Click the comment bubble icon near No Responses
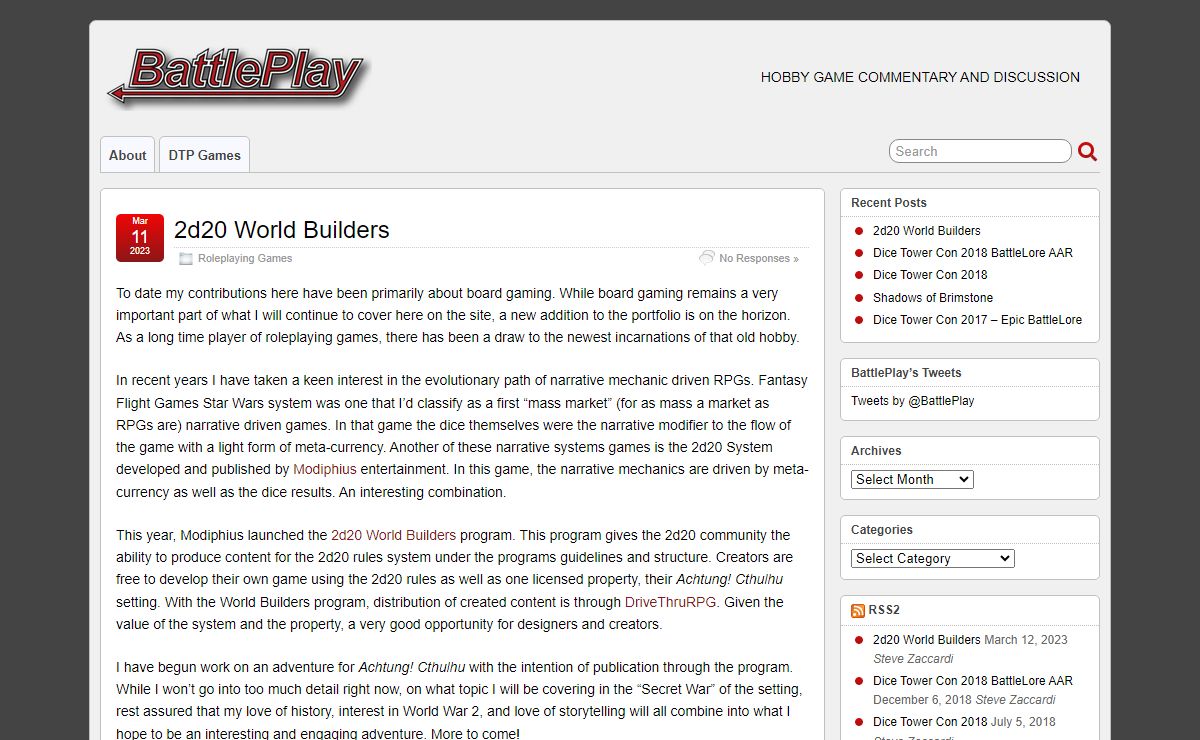 706,258
